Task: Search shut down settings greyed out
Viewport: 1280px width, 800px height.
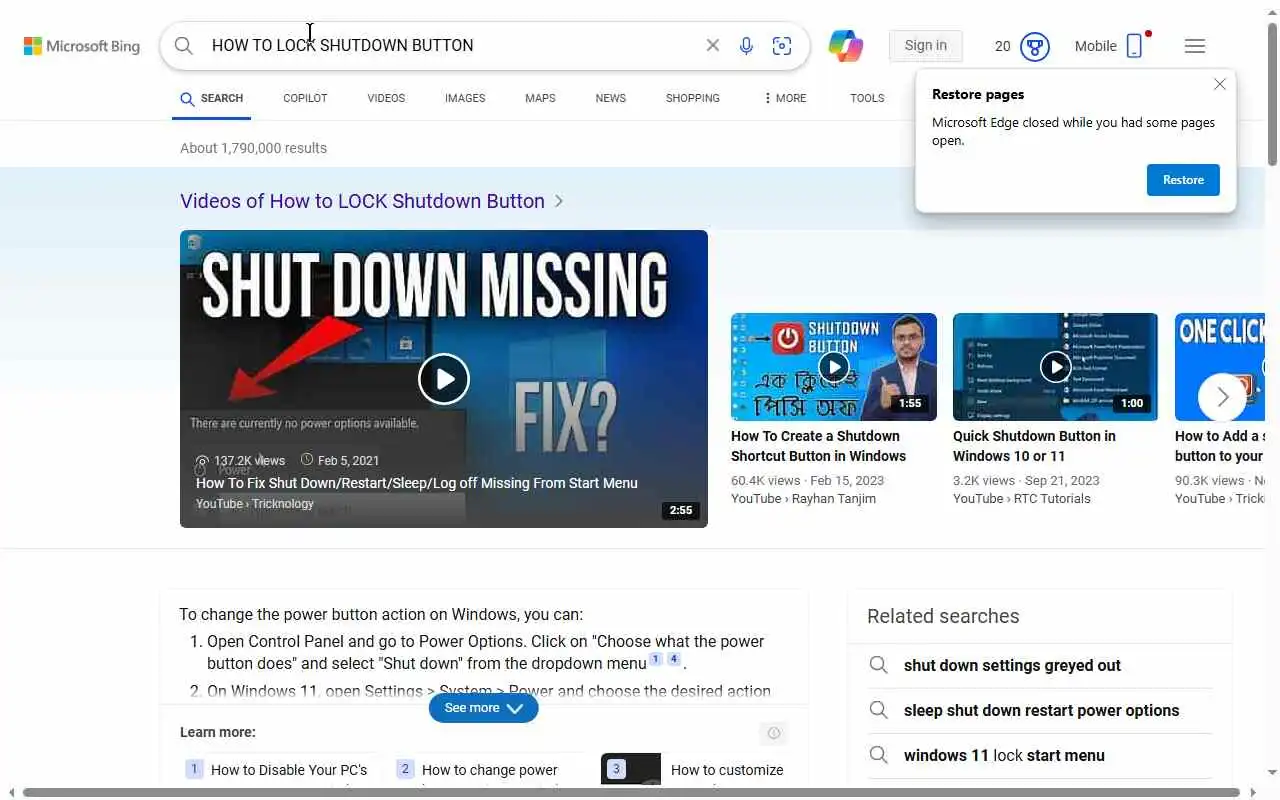Action: [x=1012, y=665]
